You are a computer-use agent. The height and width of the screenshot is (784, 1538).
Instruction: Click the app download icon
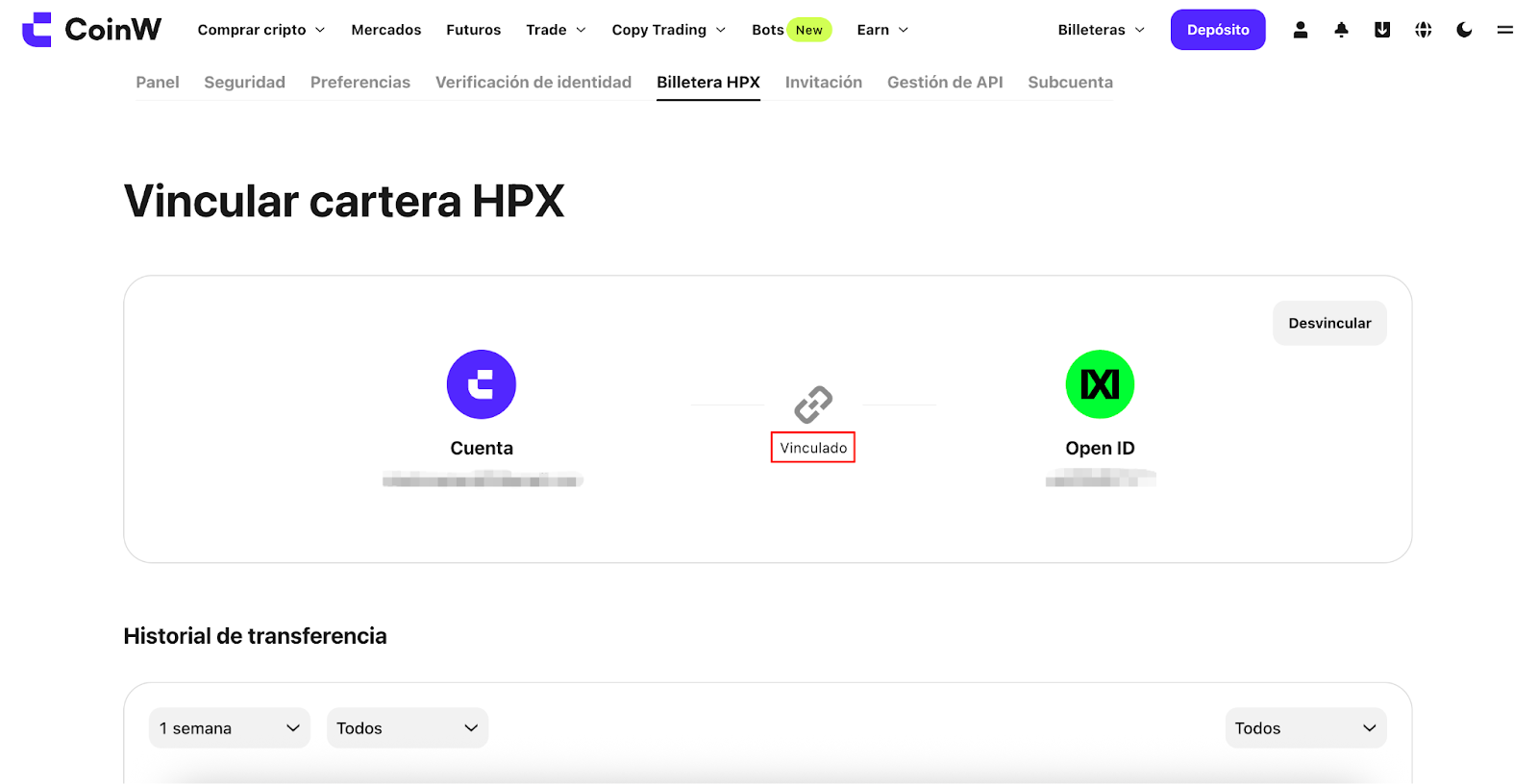pyautogui.click(x=1382, y=30)
